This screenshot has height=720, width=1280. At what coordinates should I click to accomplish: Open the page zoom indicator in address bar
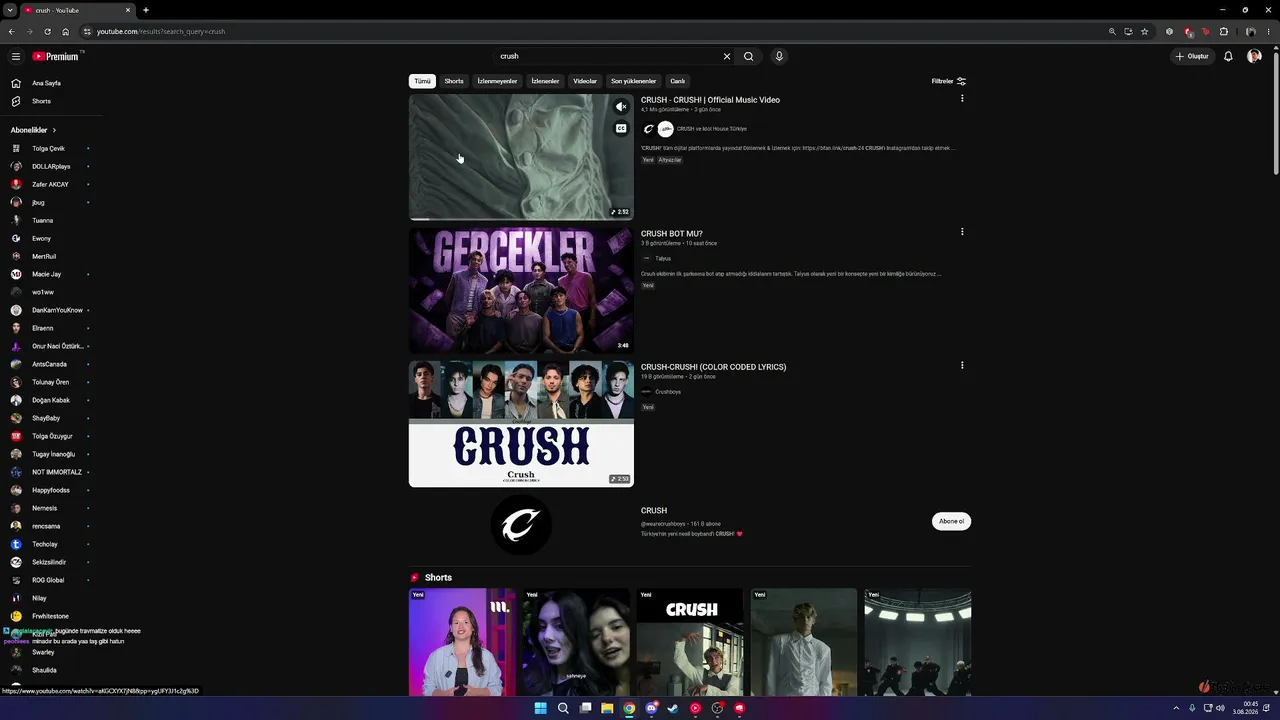(1112, 31)
